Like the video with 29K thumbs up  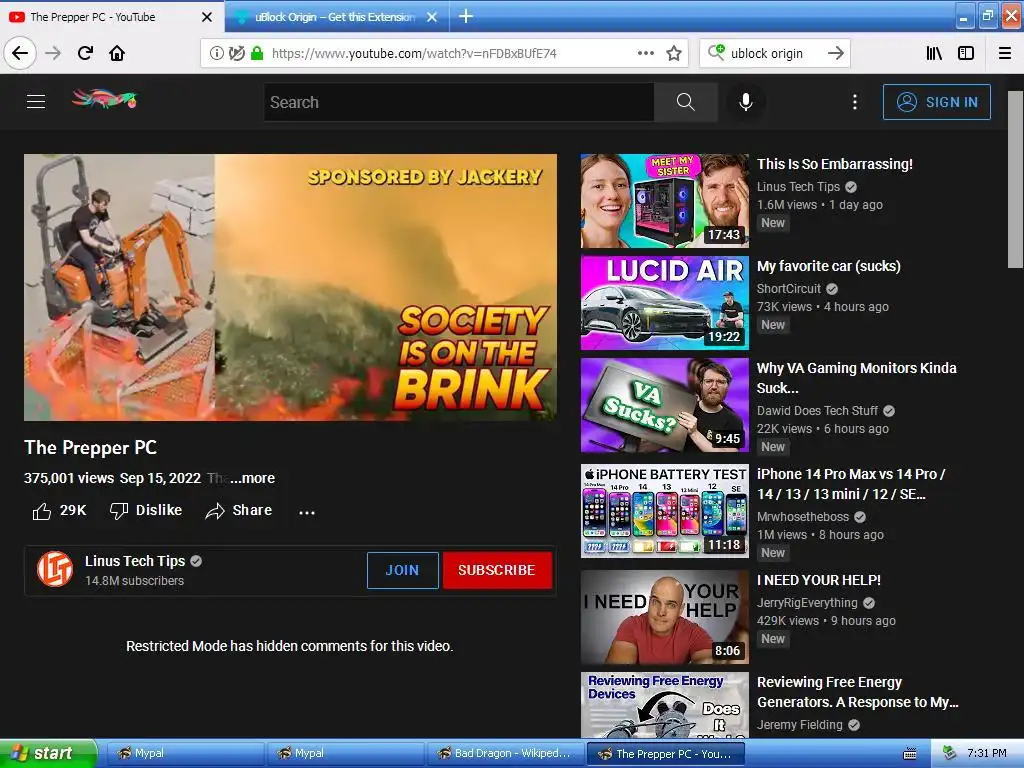click(59, 511)
